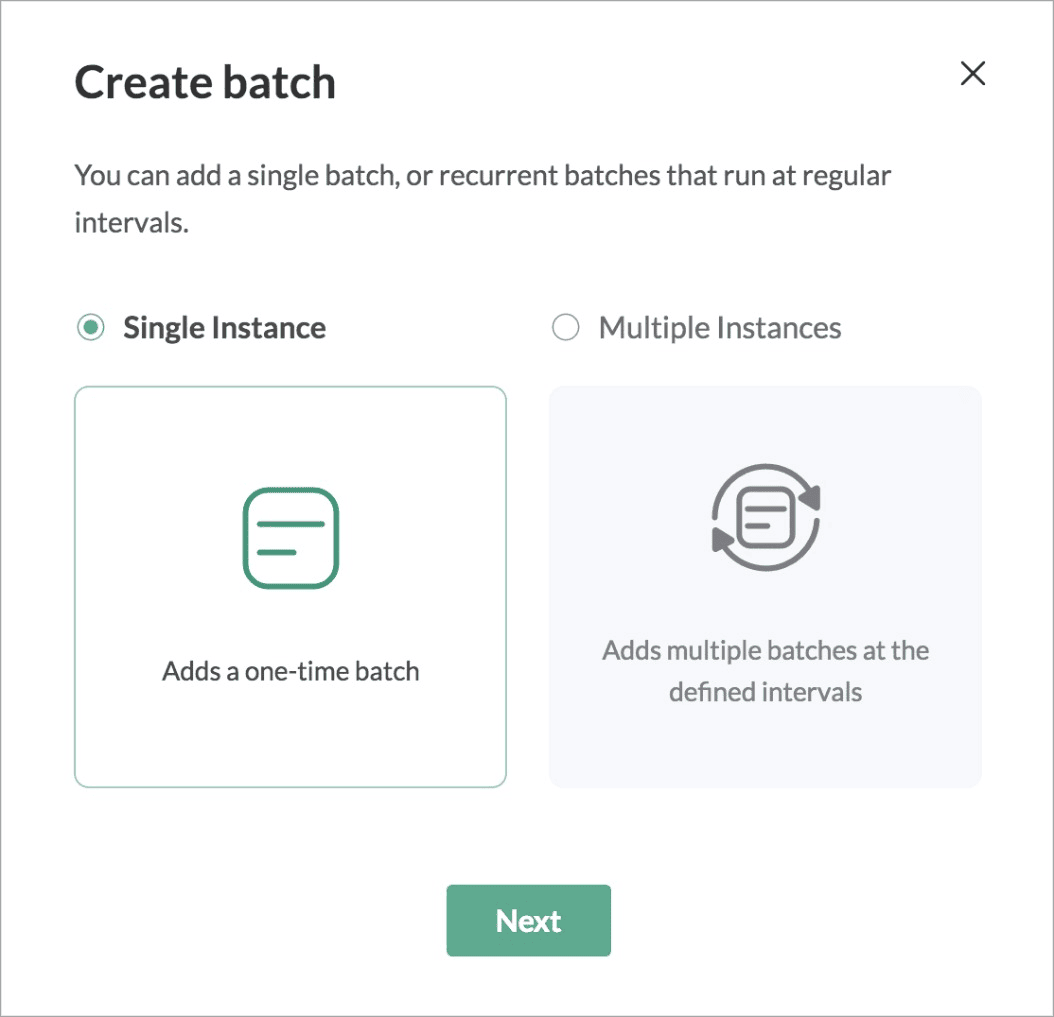Viewport: 1054px width, 1017px height.
Task: Click the "Create batch" dialog title
Action: pyautogui.click(x=205, y=82)
